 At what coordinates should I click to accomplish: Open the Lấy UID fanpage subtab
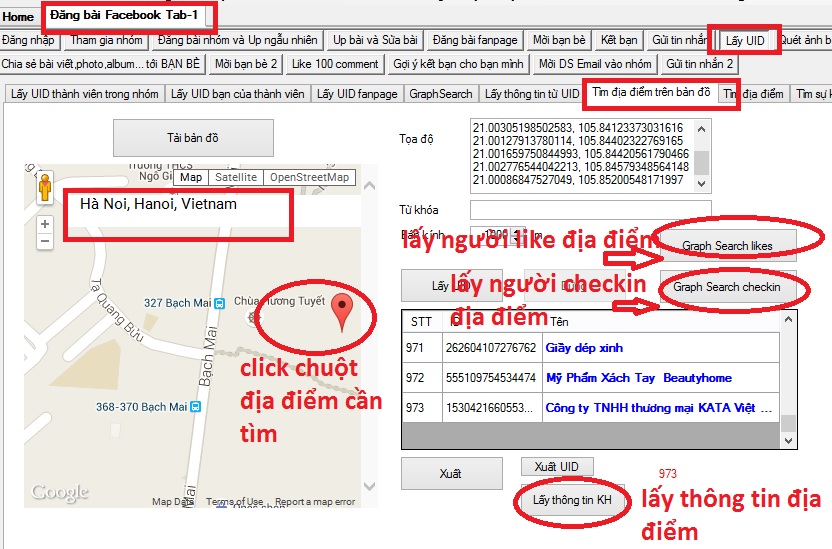357,94
